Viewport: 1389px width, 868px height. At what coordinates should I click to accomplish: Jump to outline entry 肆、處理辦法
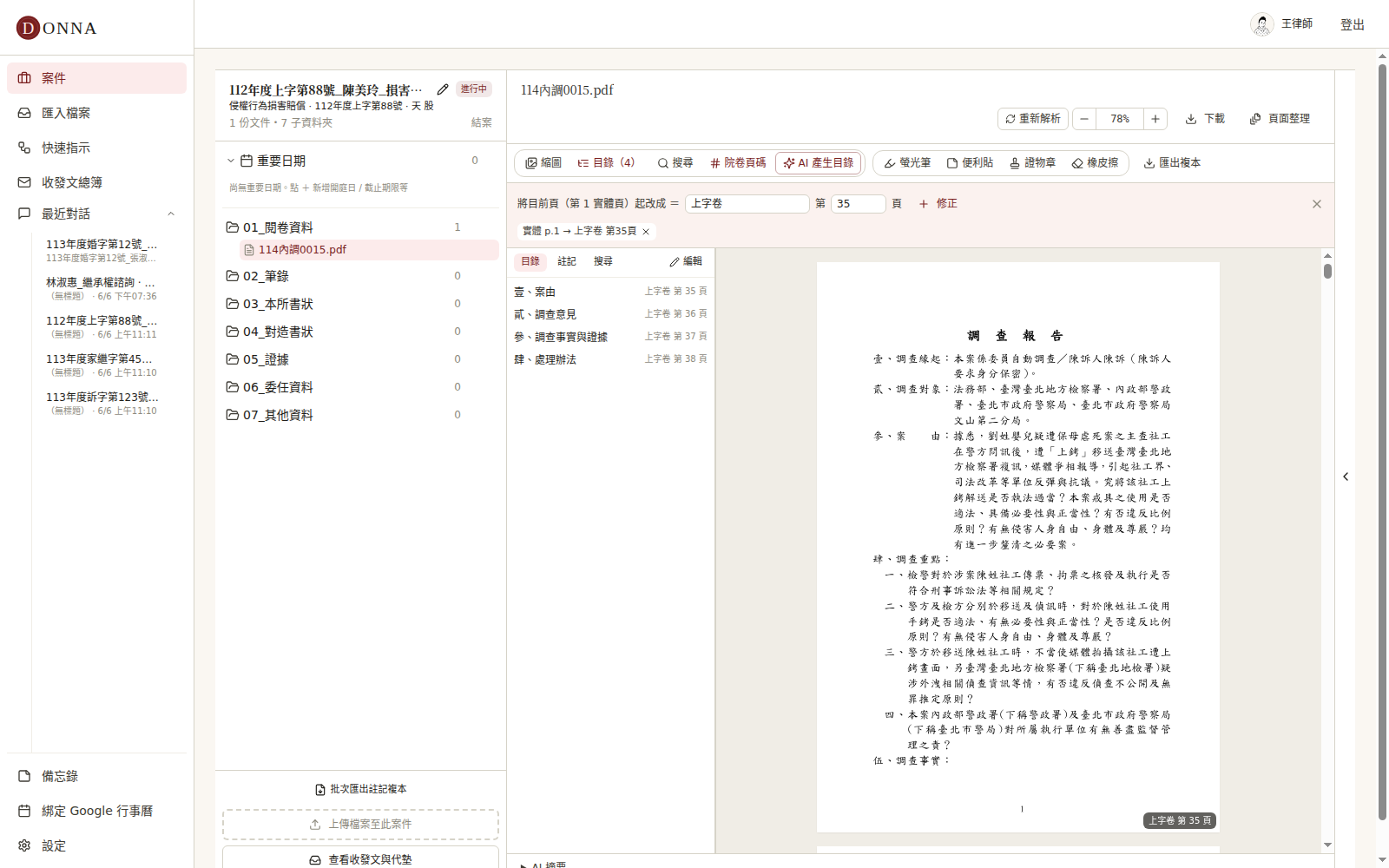610,359
